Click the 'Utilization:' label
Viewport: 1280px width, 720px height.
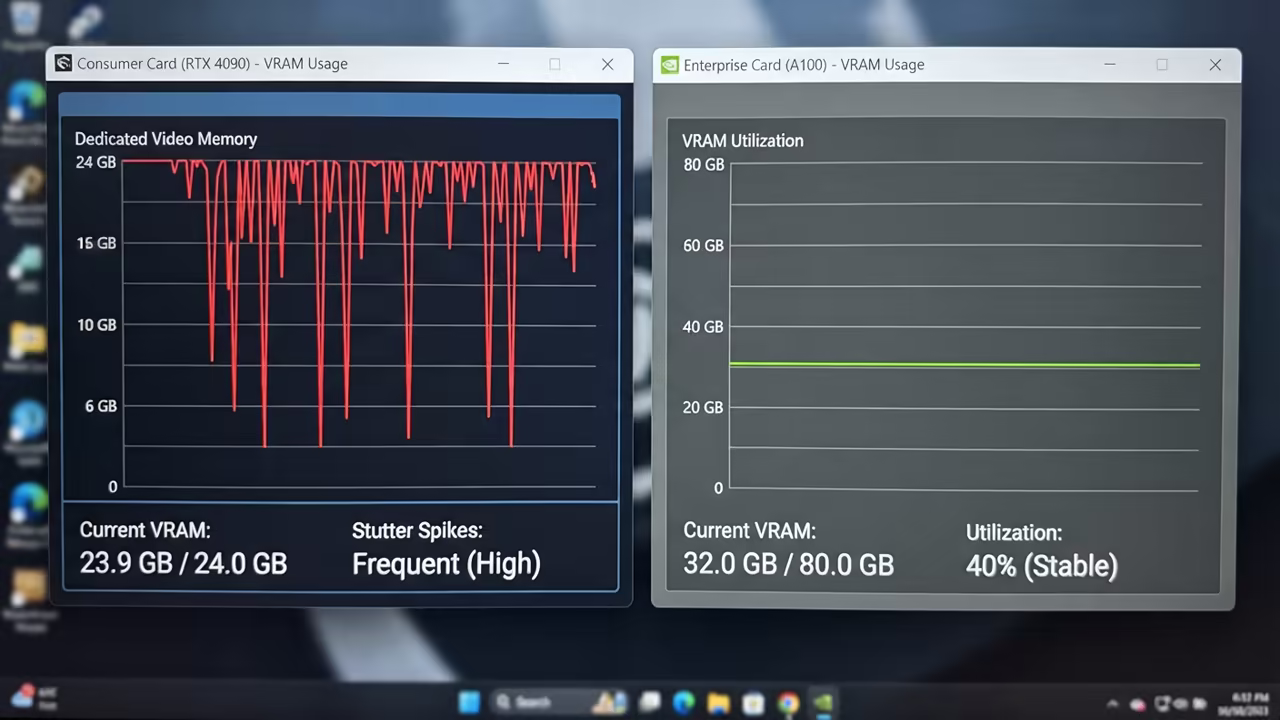pos(1014,533)
